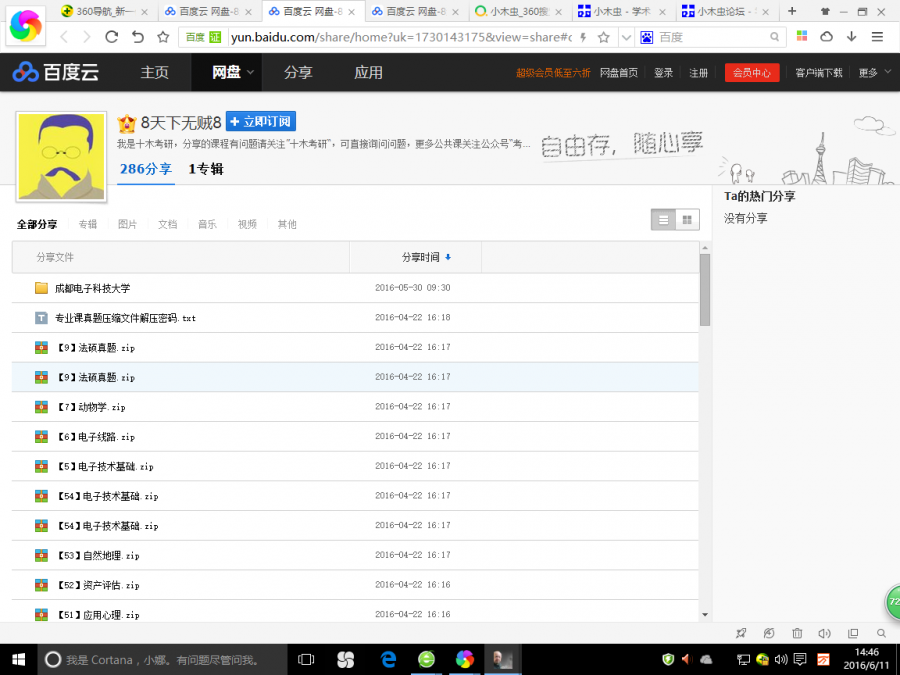Filter shares by 文档
900x675 pixels.
(x=168, y=224)
